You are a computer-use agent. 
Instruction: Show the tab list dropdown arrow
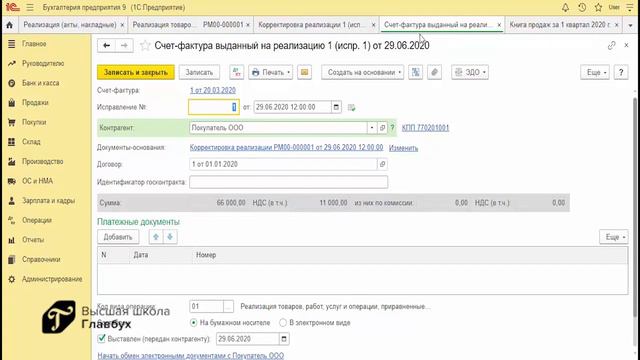[630, 25]
